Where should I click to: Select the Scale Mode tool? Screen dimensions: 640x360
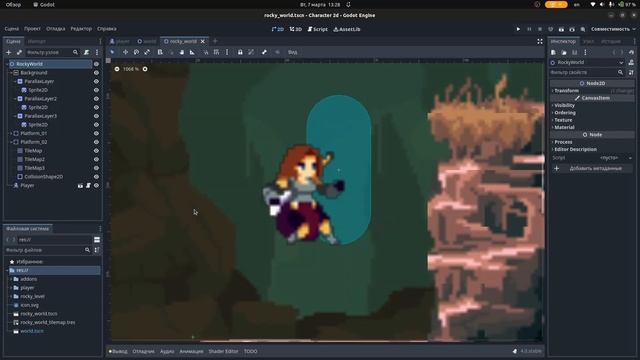[x=147, y=52]
